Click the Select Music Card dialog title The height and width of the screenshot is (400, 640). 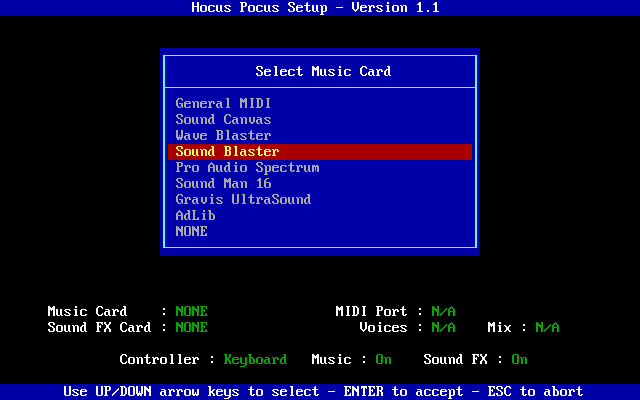tap(323, 71)
